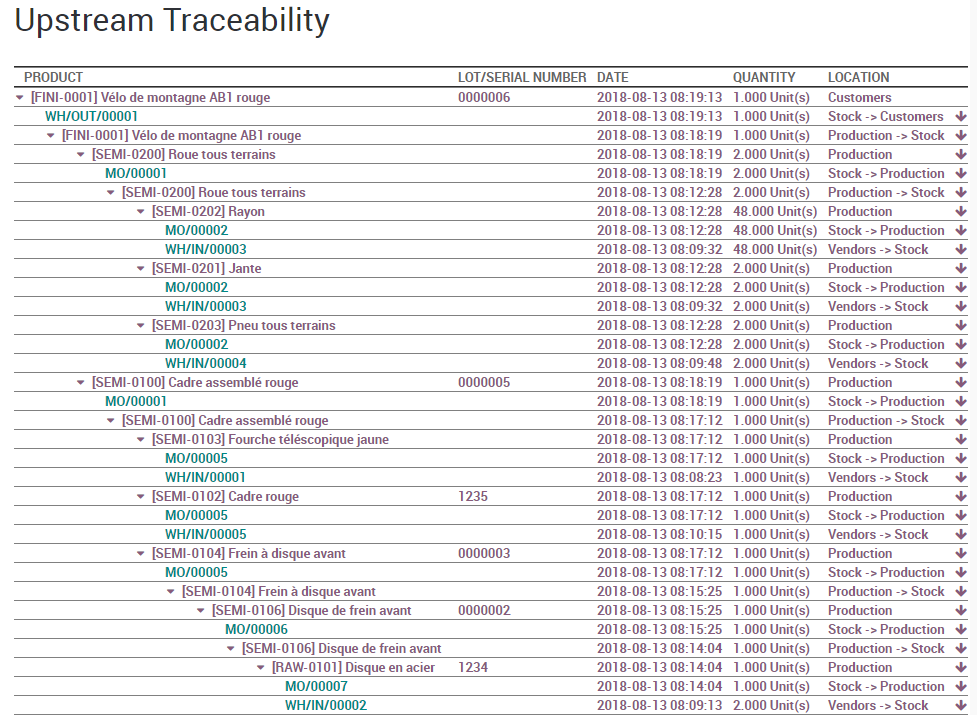
Task: Click downstream arrow on WH/OUT/00001 row
Action: tap(960, 116)
